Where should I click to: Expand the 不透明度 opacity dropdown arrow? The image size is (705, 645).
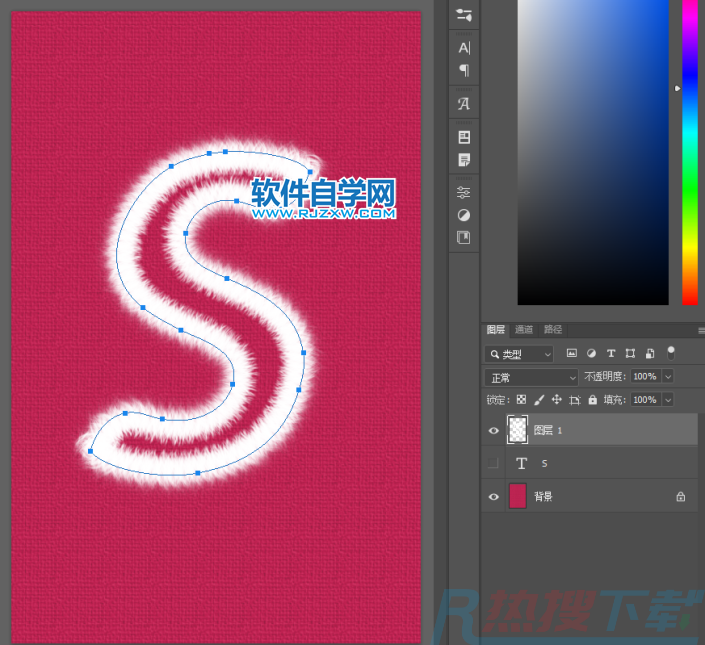coord(667,377)
